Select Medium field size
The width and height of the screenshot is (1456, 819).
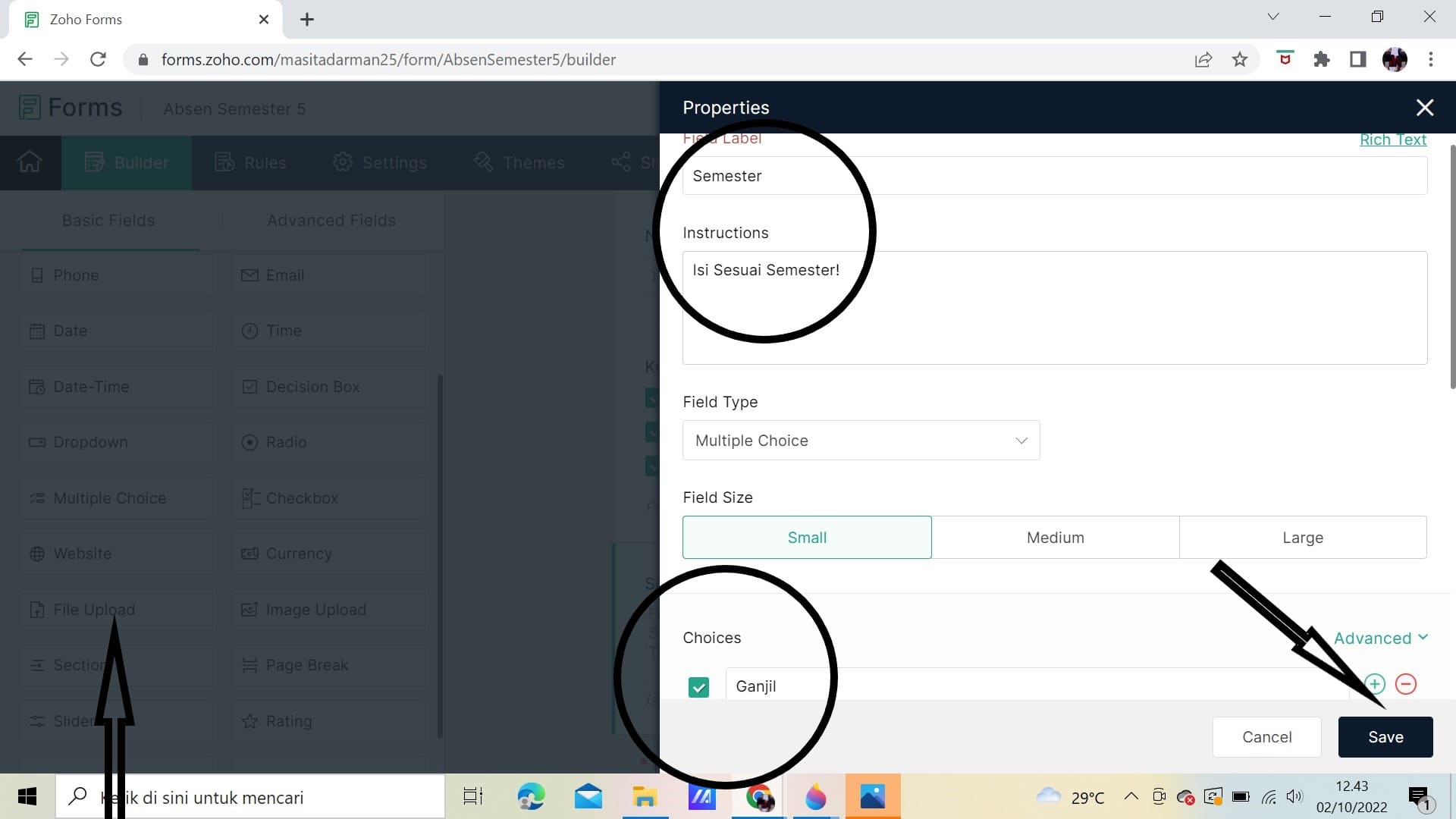(1055, 538)
